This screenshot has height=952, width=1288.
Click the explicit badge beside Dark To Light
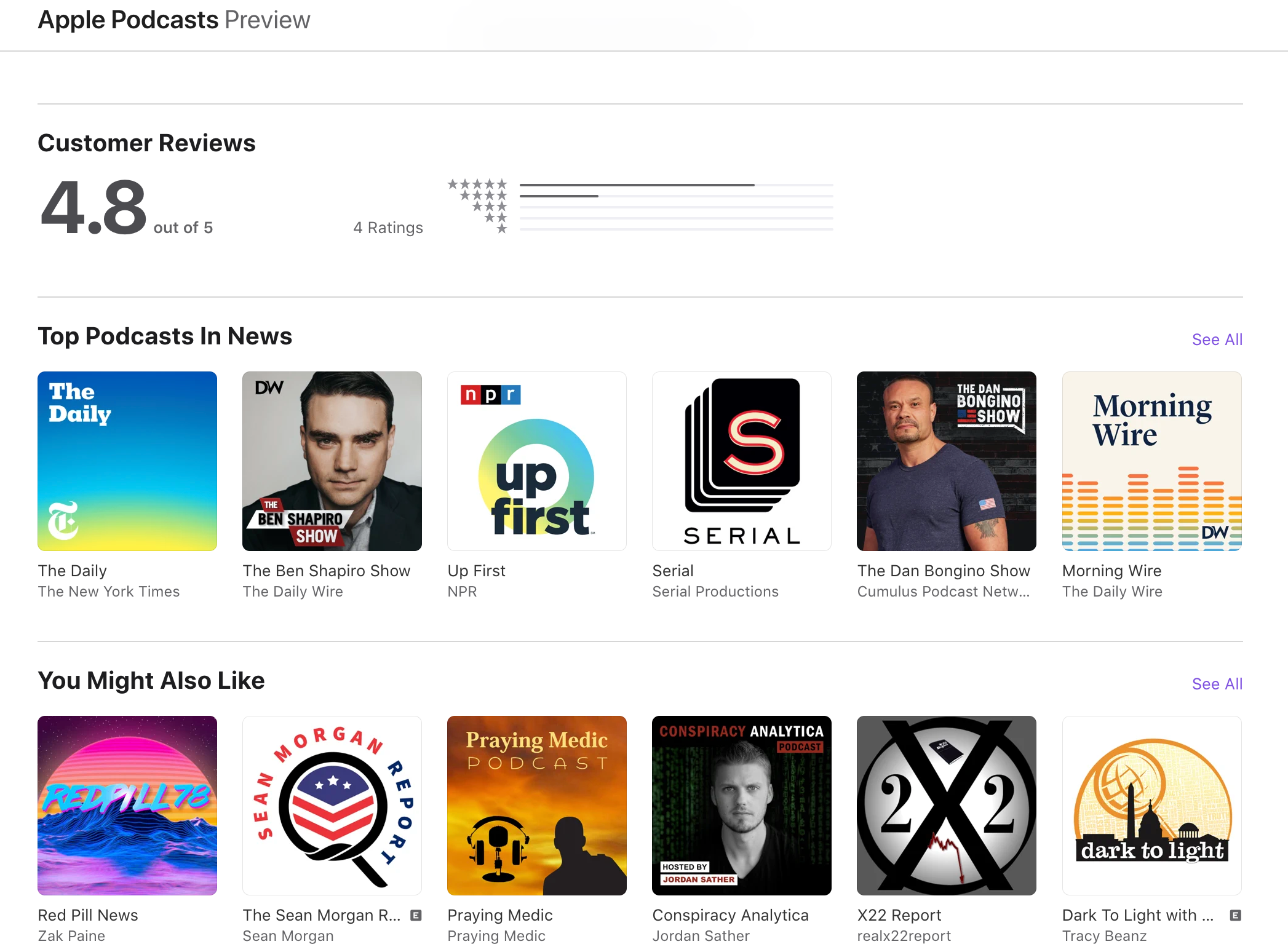click(1236, 915)
